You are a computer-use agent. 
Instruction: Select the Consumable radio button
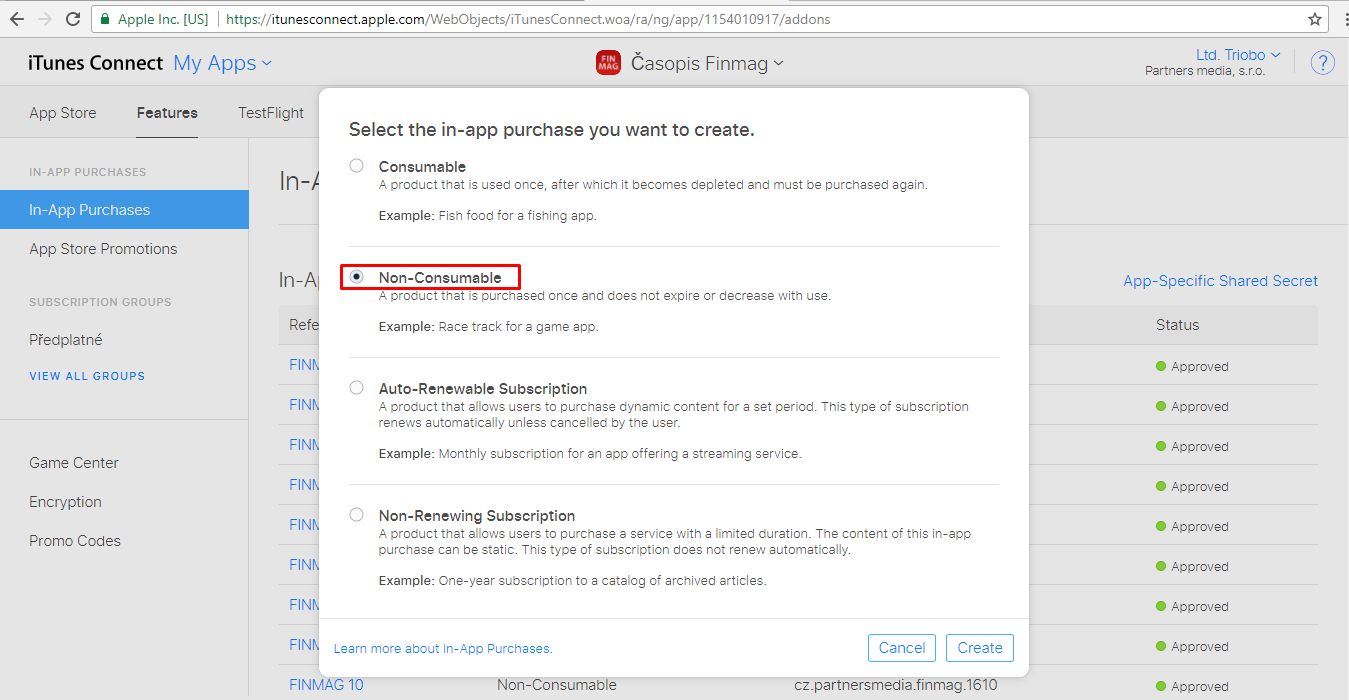click(x=356, y=166)
